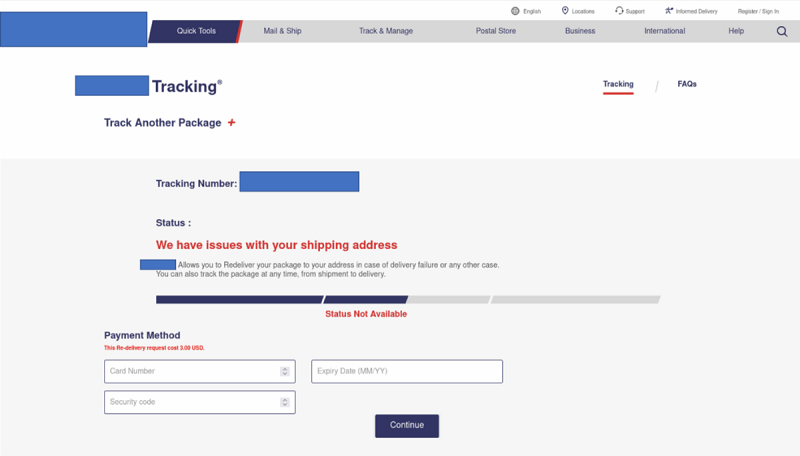Open the Track & Manage menu
800x456 pixels.
386,31
